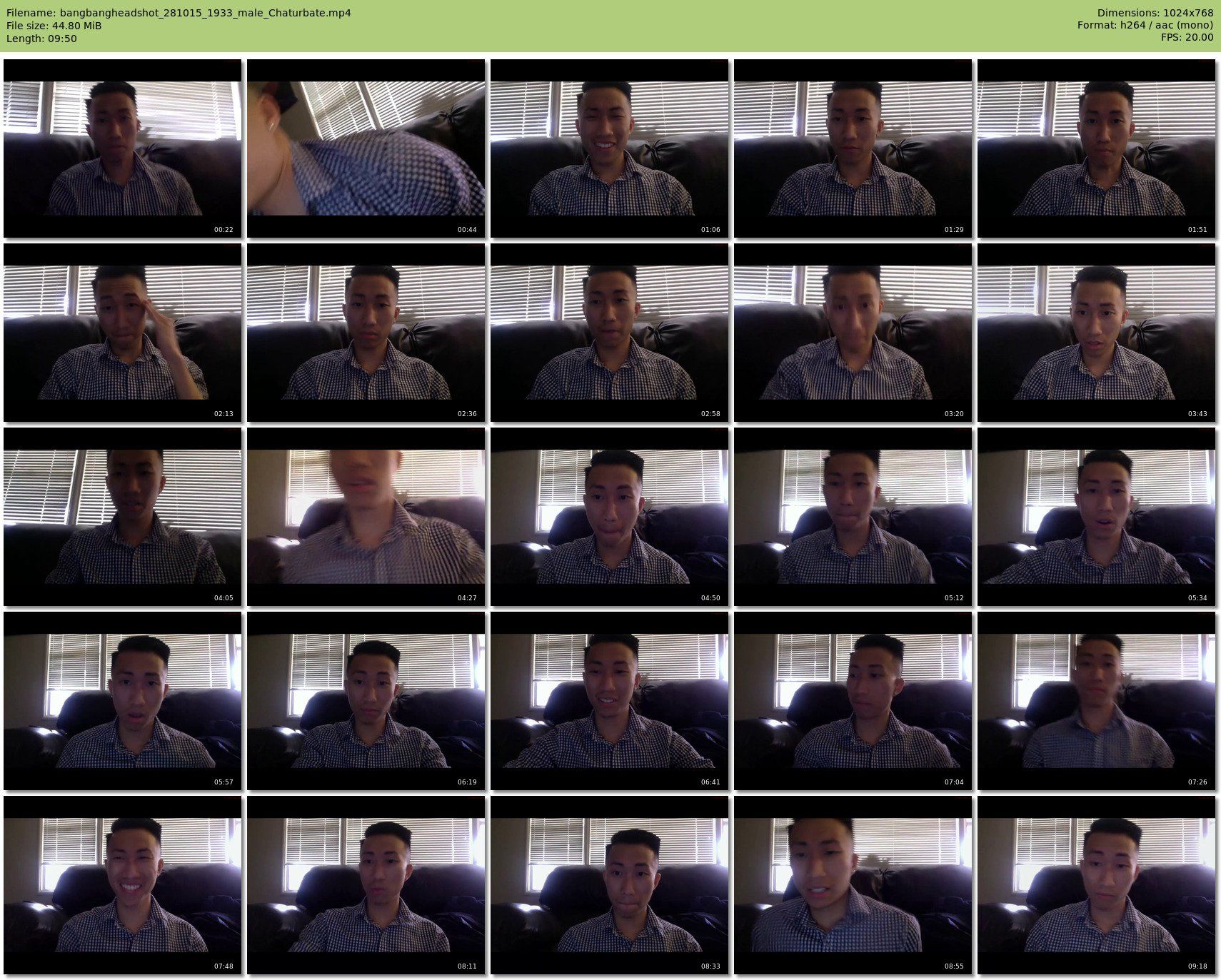Open the thumbnail stamped 02:13

pos(123,333)
